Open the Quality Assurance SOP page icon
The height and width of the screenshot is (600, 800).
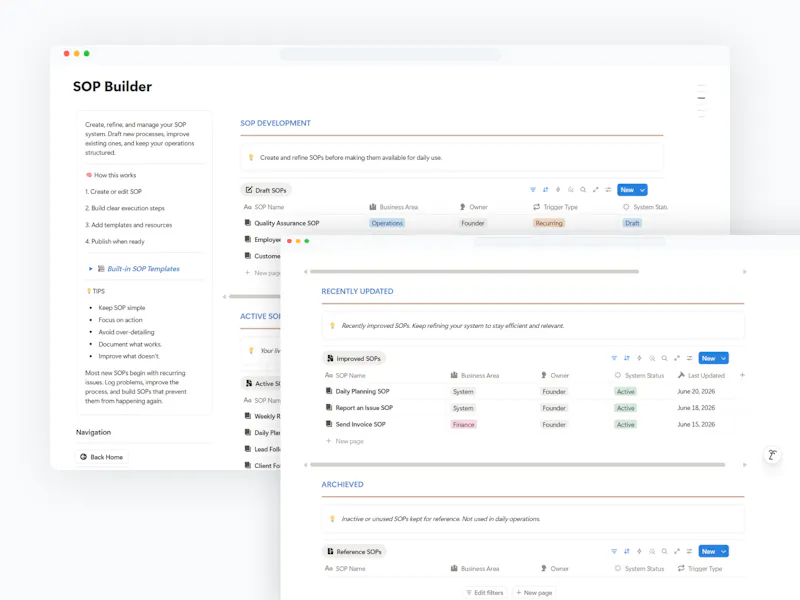pos(247,223)
